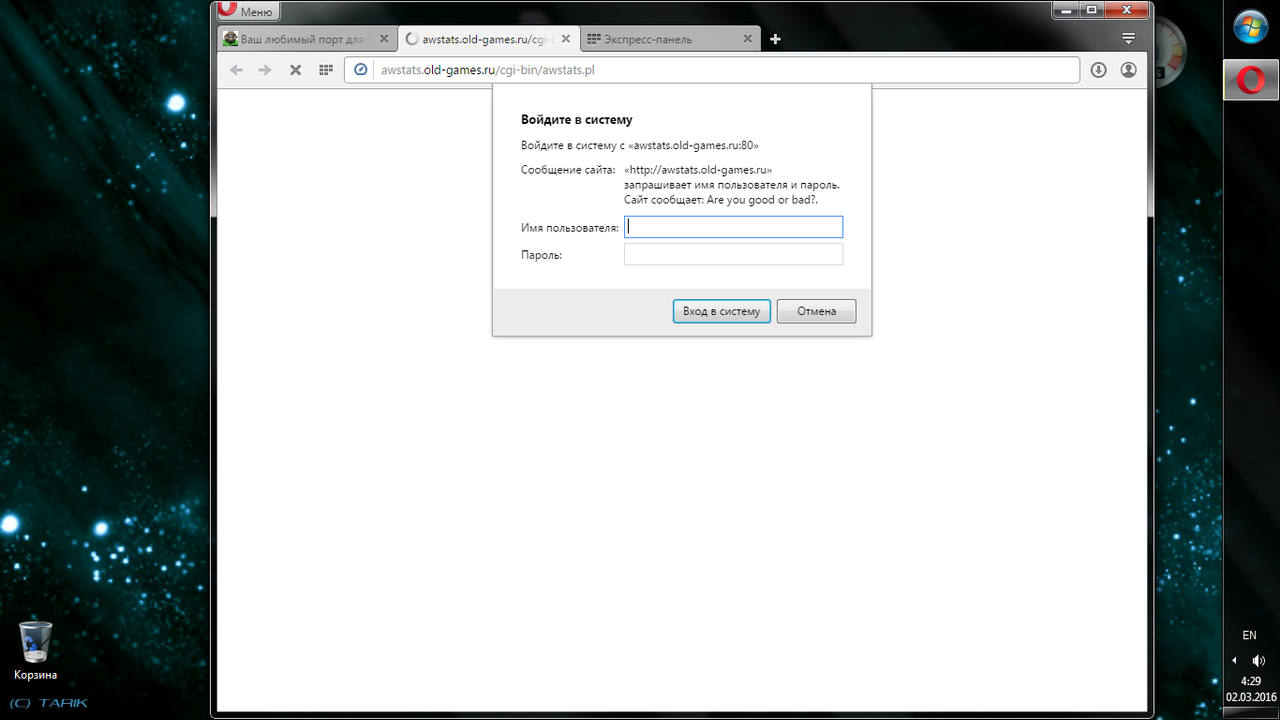
Task: Open a new tab with plus button
Action: (775, 40)
